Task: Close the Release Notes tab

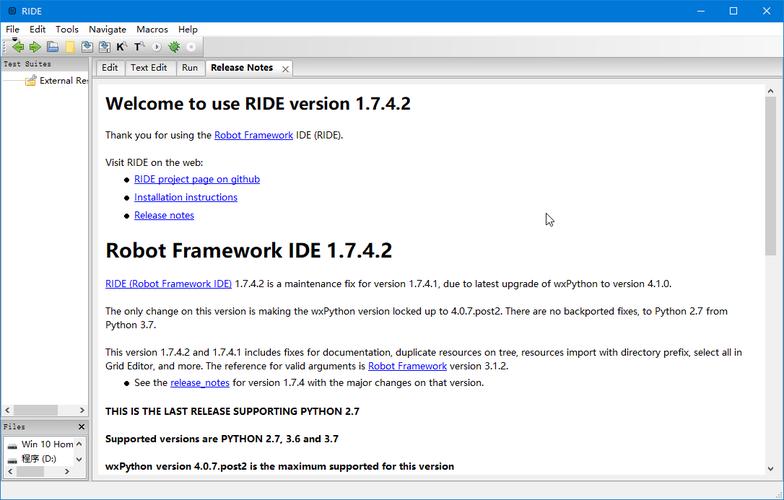Action: point(285,69)
